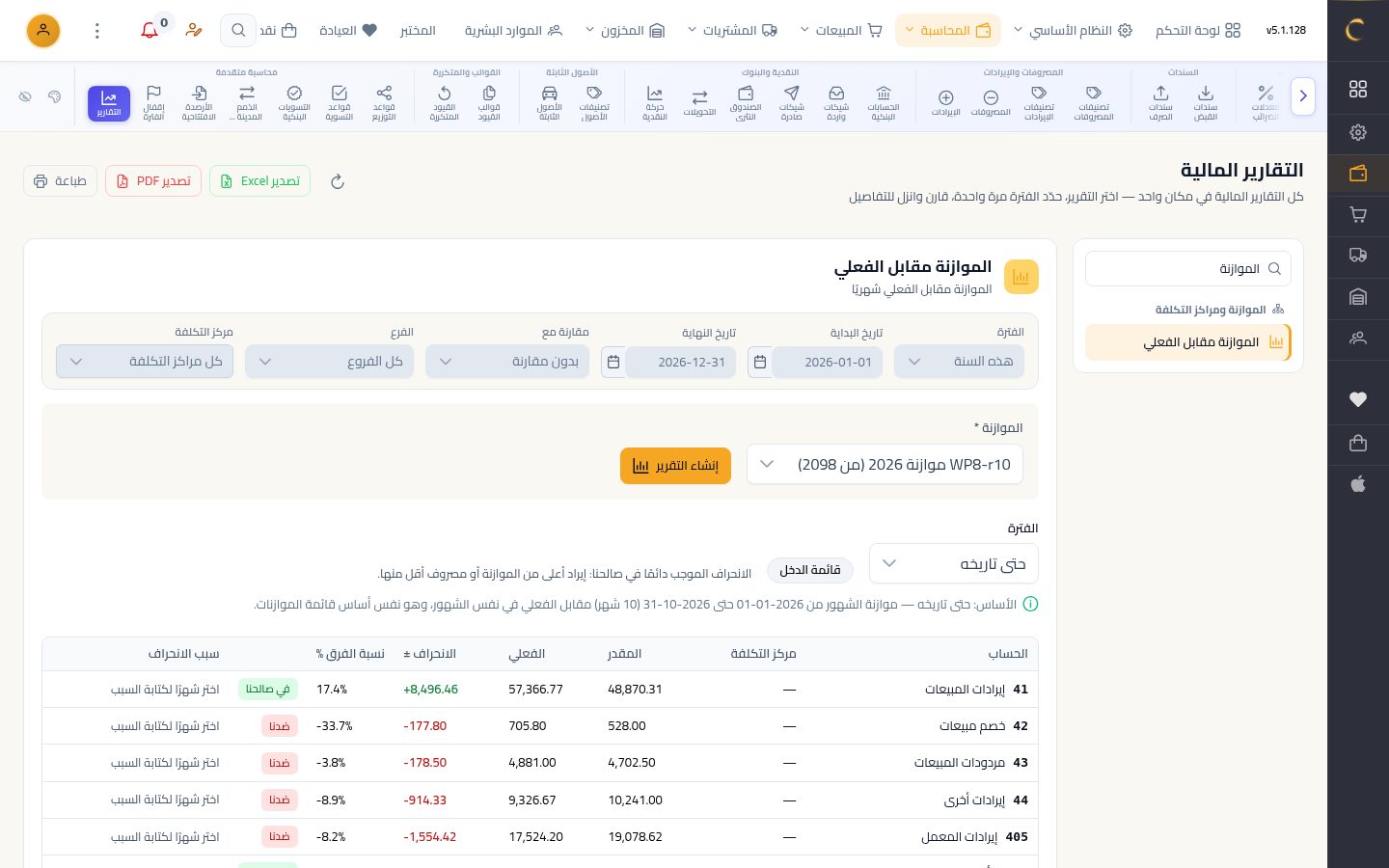1389x868 pixels.
Task: Open the 'حتى تاريخه' period dropdown
Action: pos(954,563)
